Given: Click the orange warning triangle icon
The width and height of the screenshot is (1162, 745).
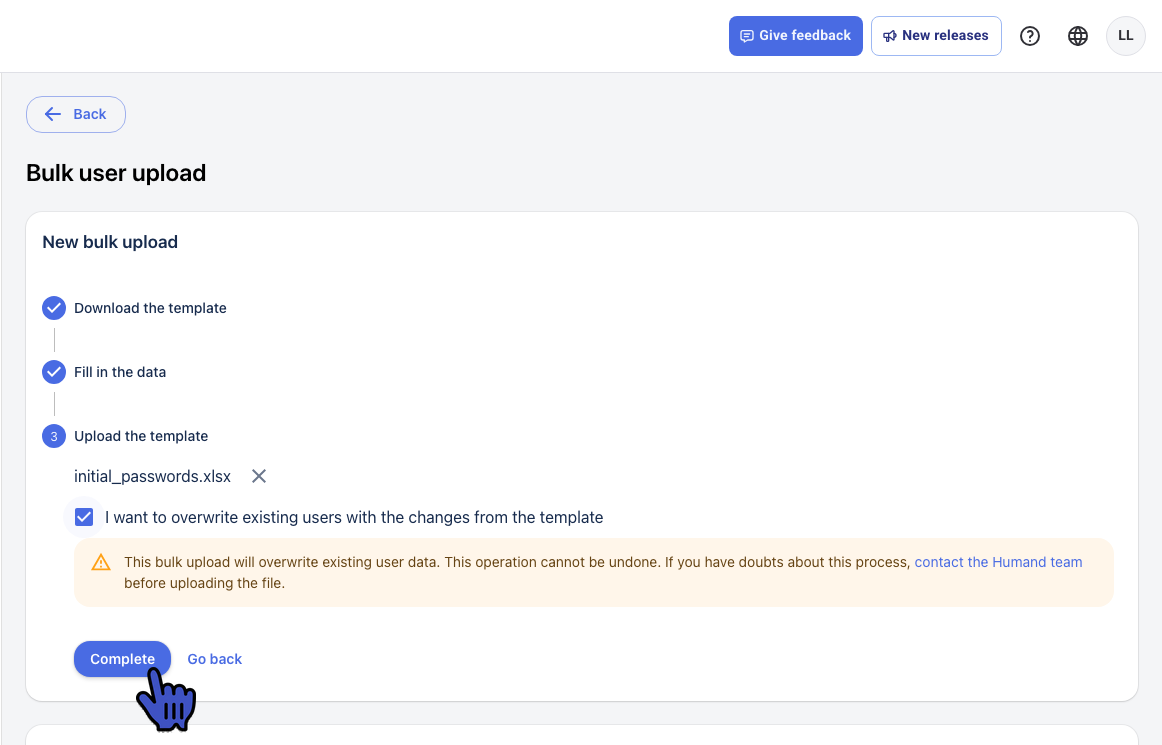Looking at the screenshot, I should click(x=101, y=563).
